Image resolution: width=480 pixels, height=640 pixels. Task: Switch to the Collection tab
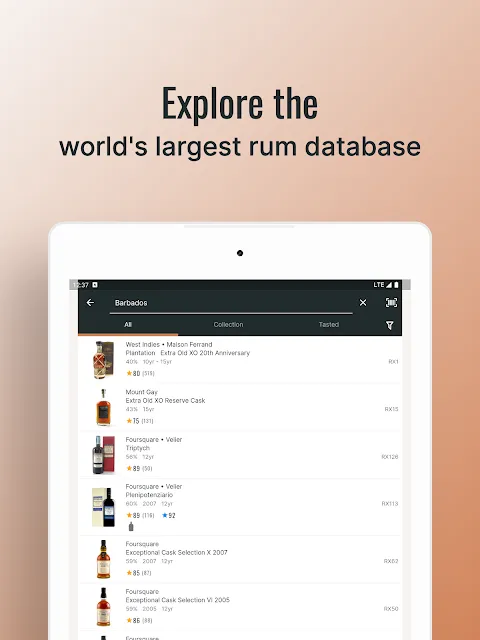[x=228, y=324]
